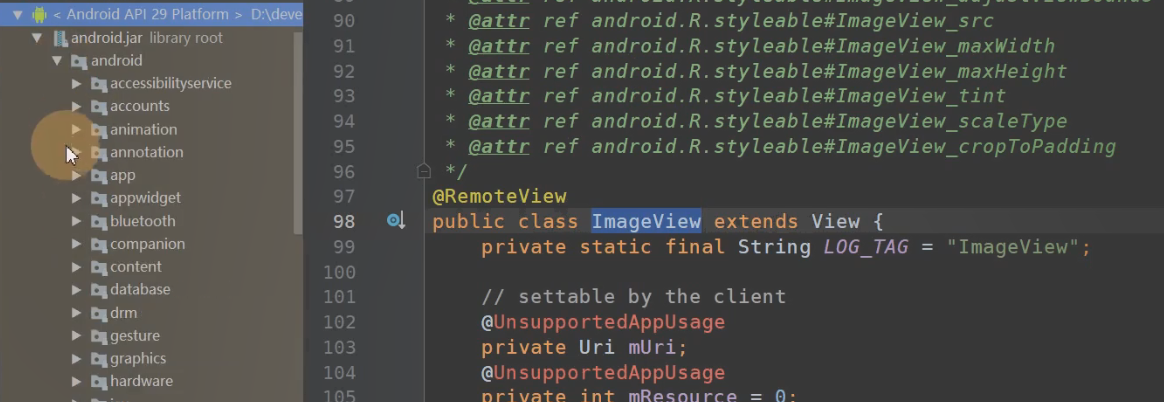This screenshot has height=402, width=1164.
Task: Click the @UnsupportedAppUsage annotation on line 104
Action: click(x=603, y=372)
